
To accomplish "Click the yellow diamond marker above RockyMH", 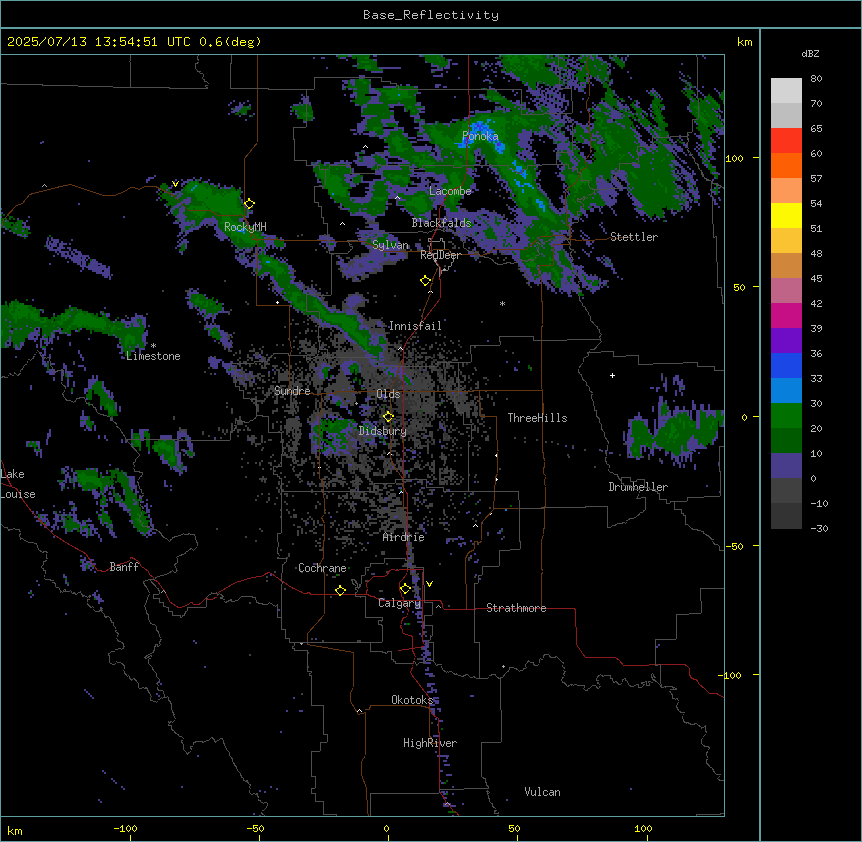I will point(249,203).
